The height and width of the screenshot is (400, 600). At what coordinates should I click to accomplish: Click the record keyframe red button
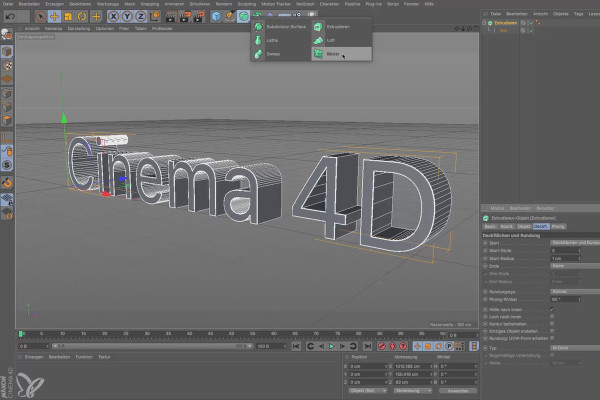(382, 346)
